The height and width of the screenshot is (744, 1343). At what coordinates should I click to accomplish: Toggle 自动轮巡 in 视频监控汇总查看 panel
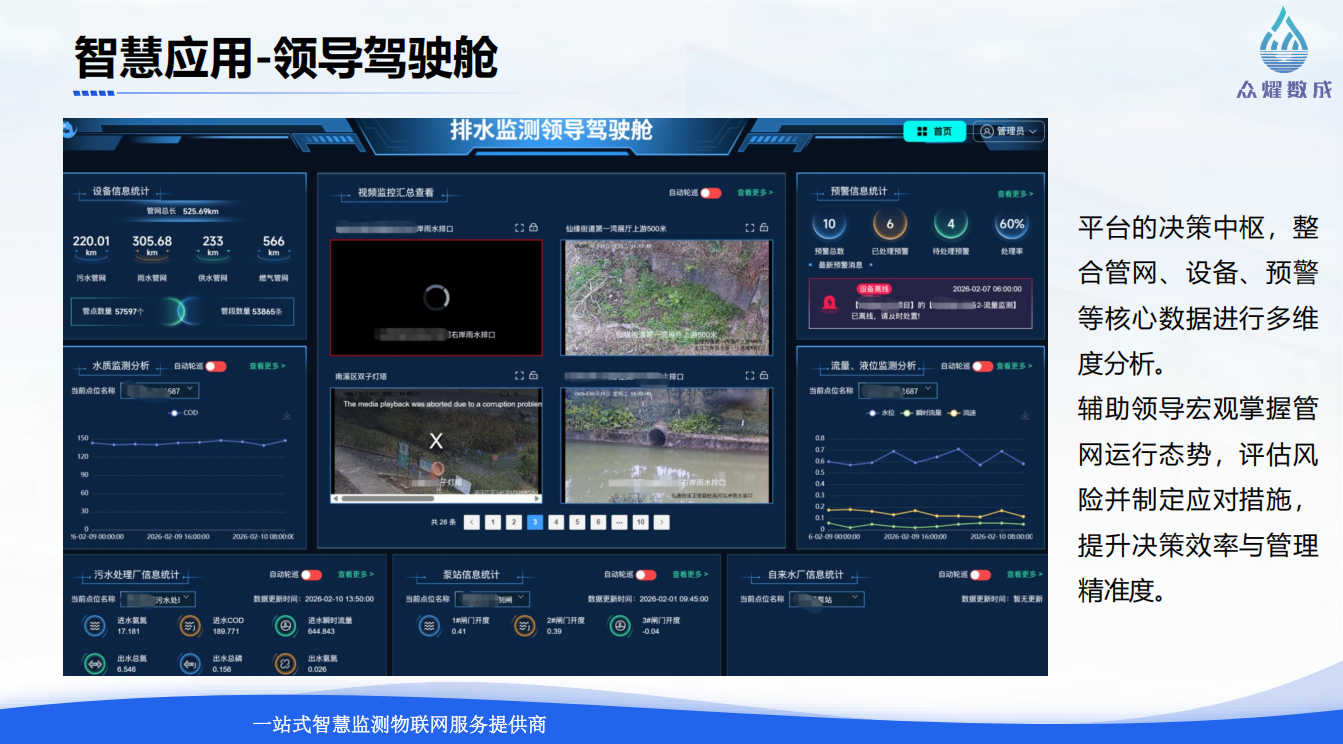pos(711,193)
